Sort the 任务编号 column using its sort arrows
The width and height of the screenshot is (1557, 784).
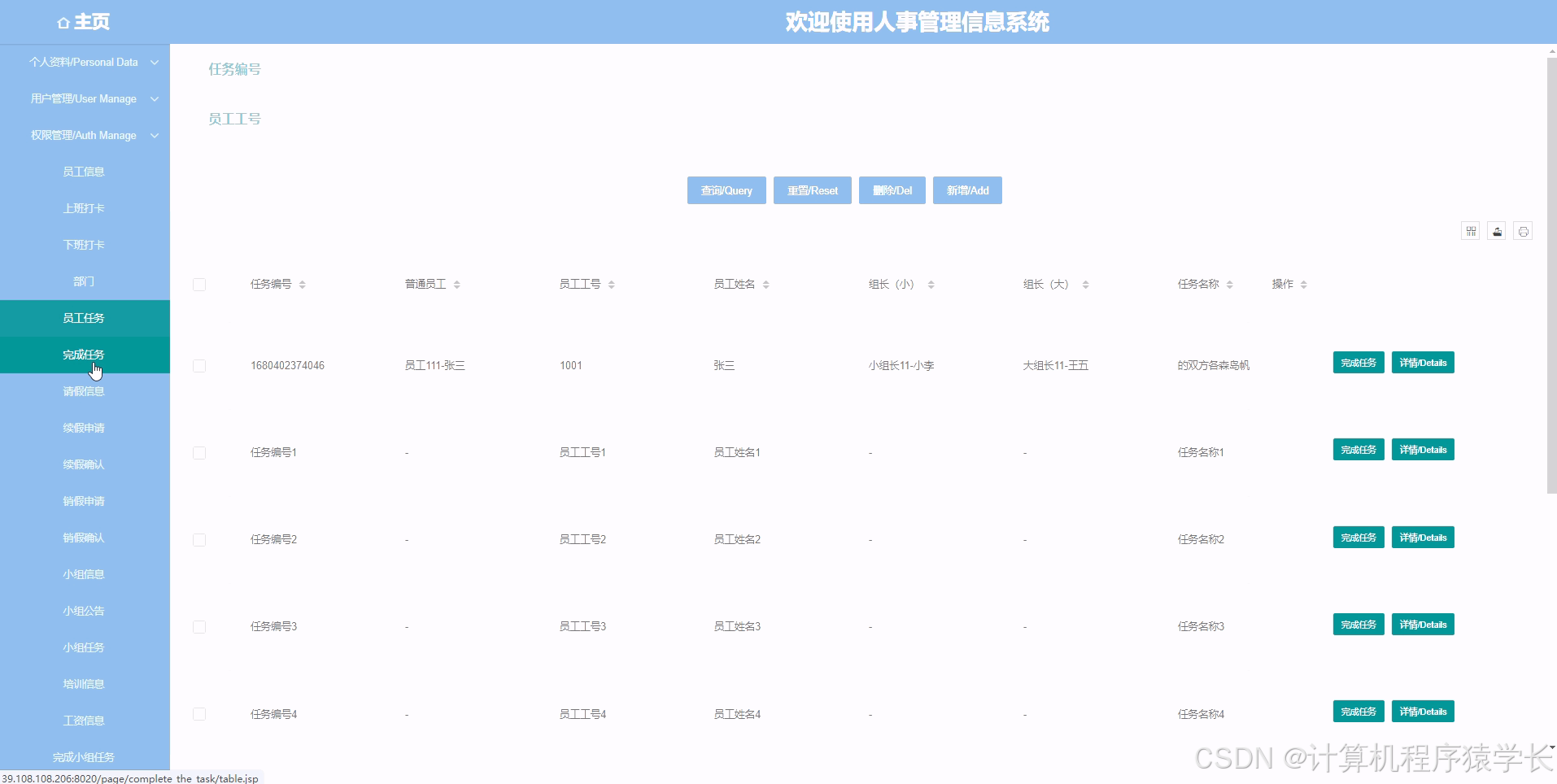tap(303, 284)
